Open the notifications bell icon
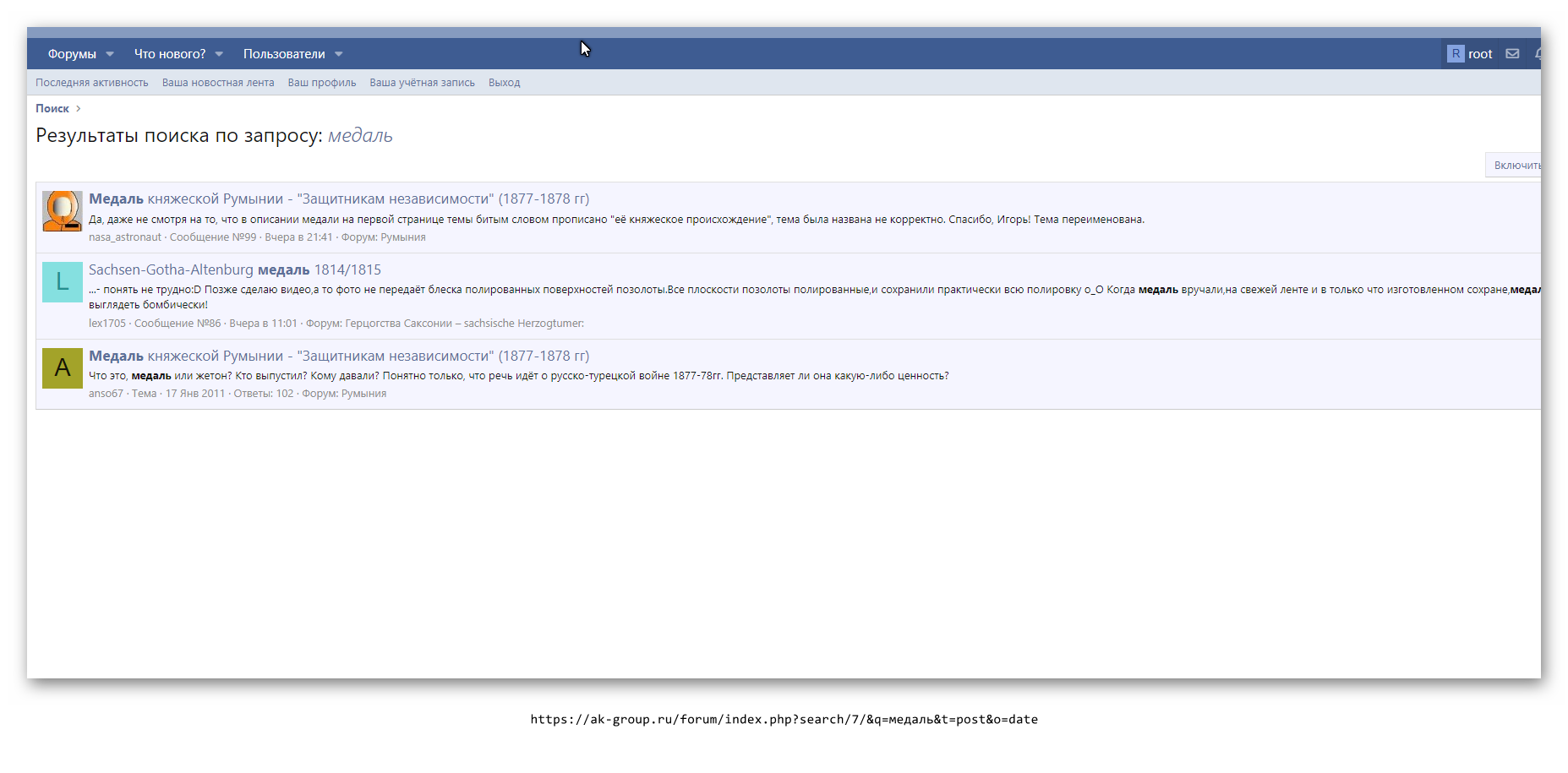The width and height of the screenshot is (1568, 773). pos(1538,53)
